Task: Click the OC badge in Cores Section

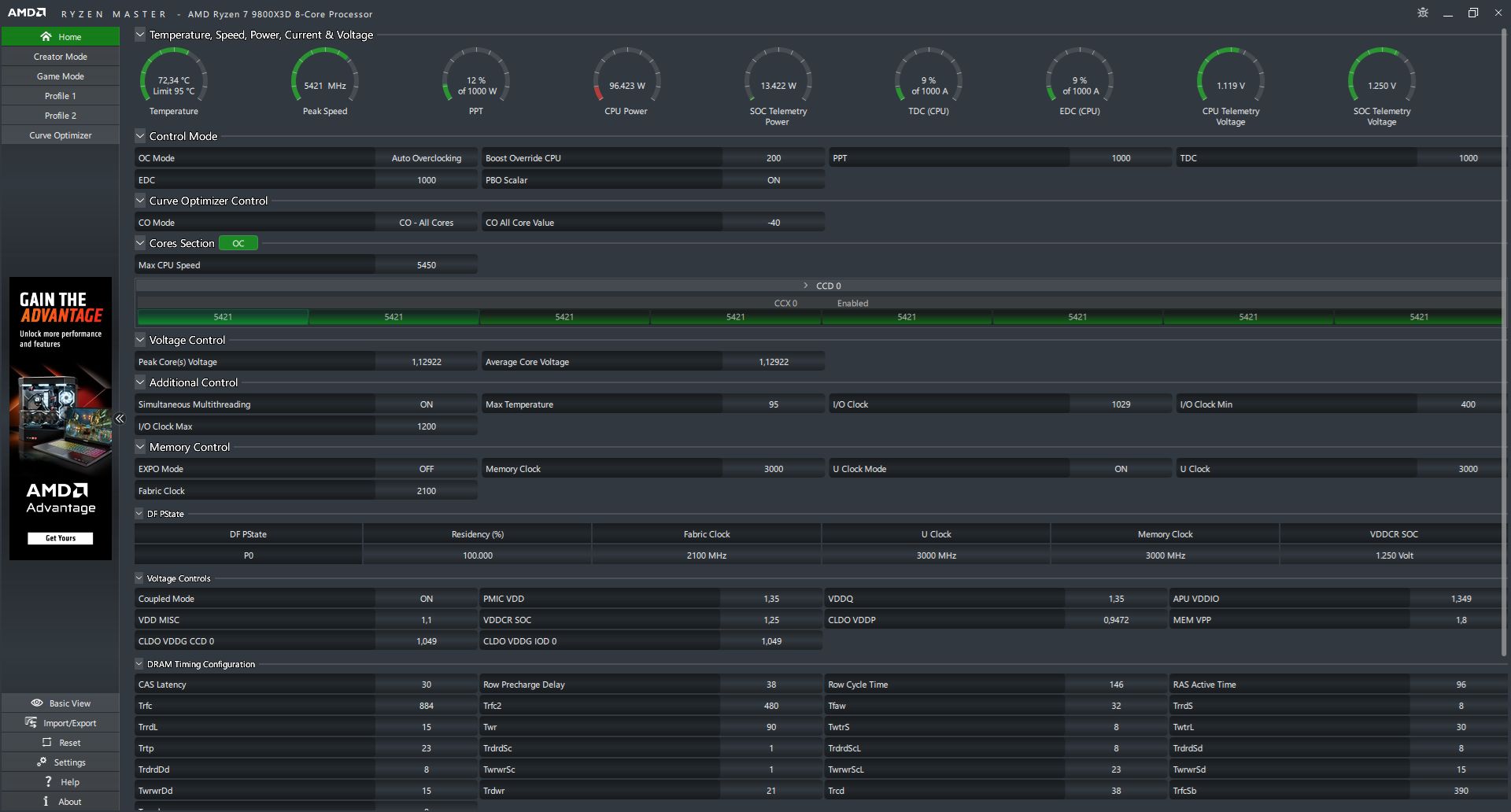Action: click(x=238, y=243)
